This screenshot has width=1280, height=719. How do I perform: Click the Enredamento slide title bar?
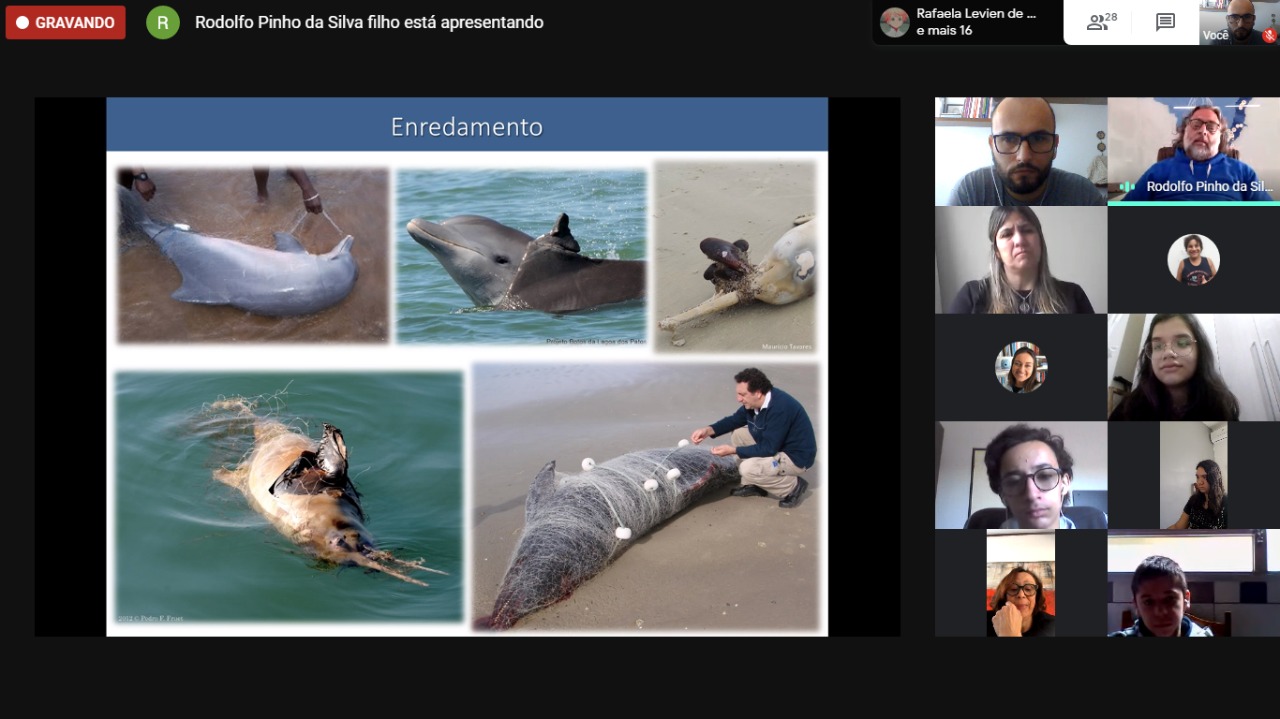point(467,126)
